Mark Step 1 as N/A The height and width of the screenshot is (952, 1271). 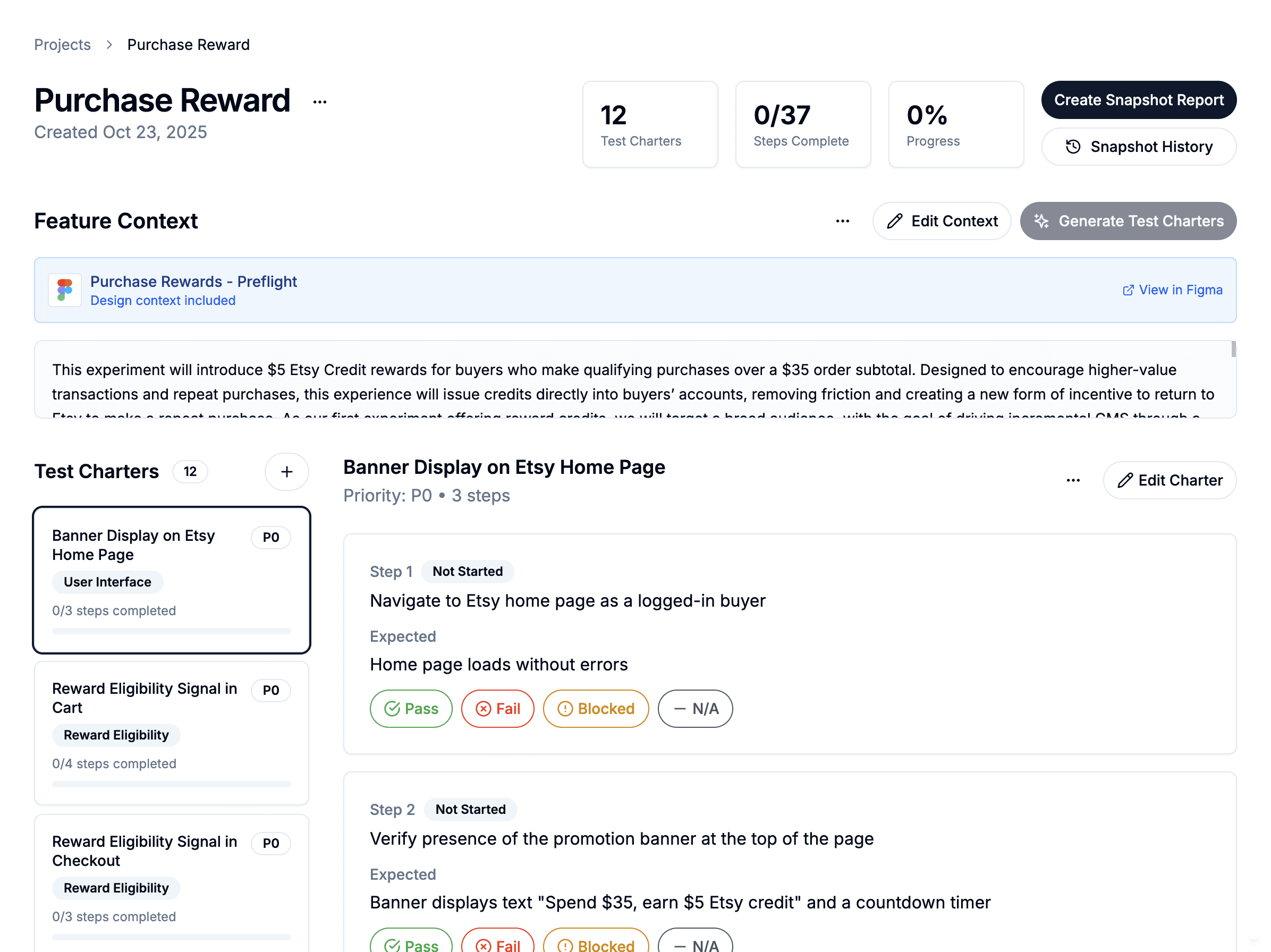[694, 708]
